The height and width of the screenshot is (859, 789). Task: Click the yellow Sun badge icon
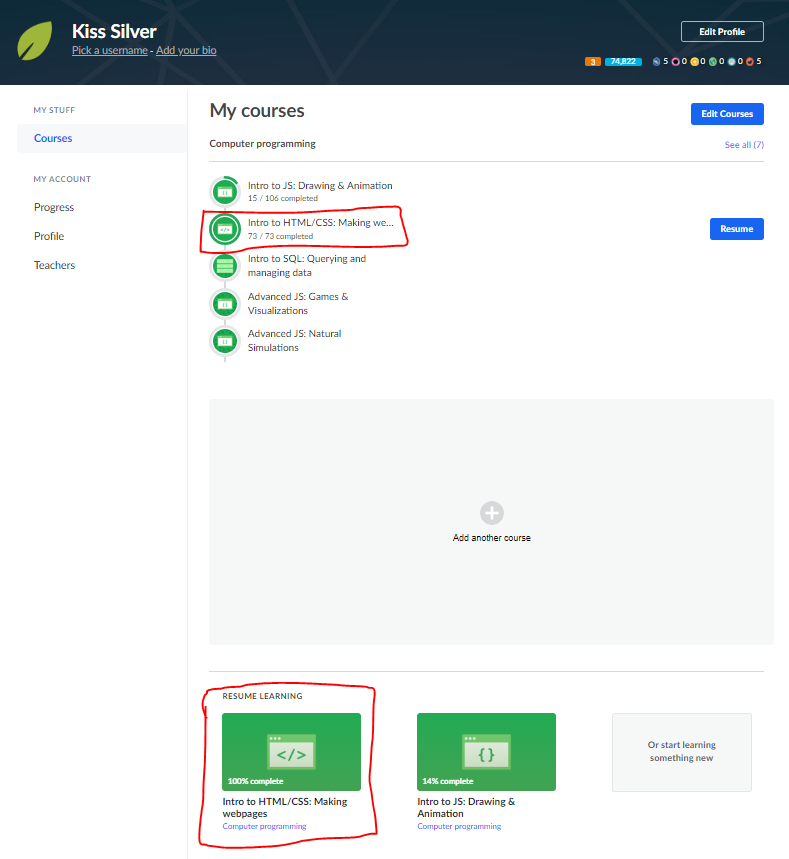click(694, 61)
